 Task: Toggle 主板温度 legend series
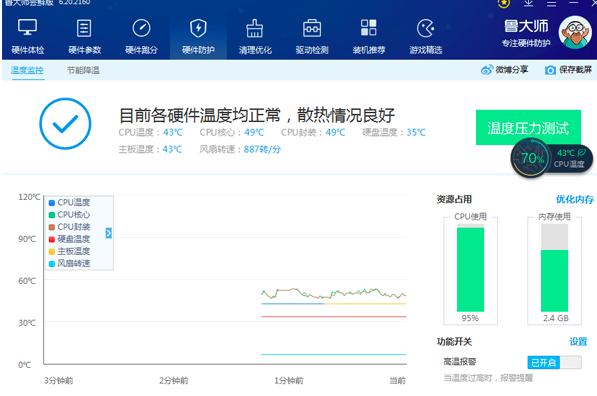[69, 251]
